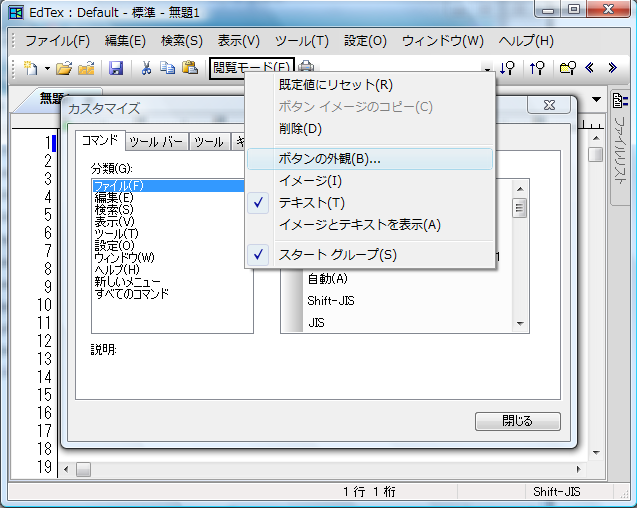Select イメージとテキストを表示(A) option
The height and width of the screenshot is (508, 637).
pyautogui.click(x=370, y=225)
